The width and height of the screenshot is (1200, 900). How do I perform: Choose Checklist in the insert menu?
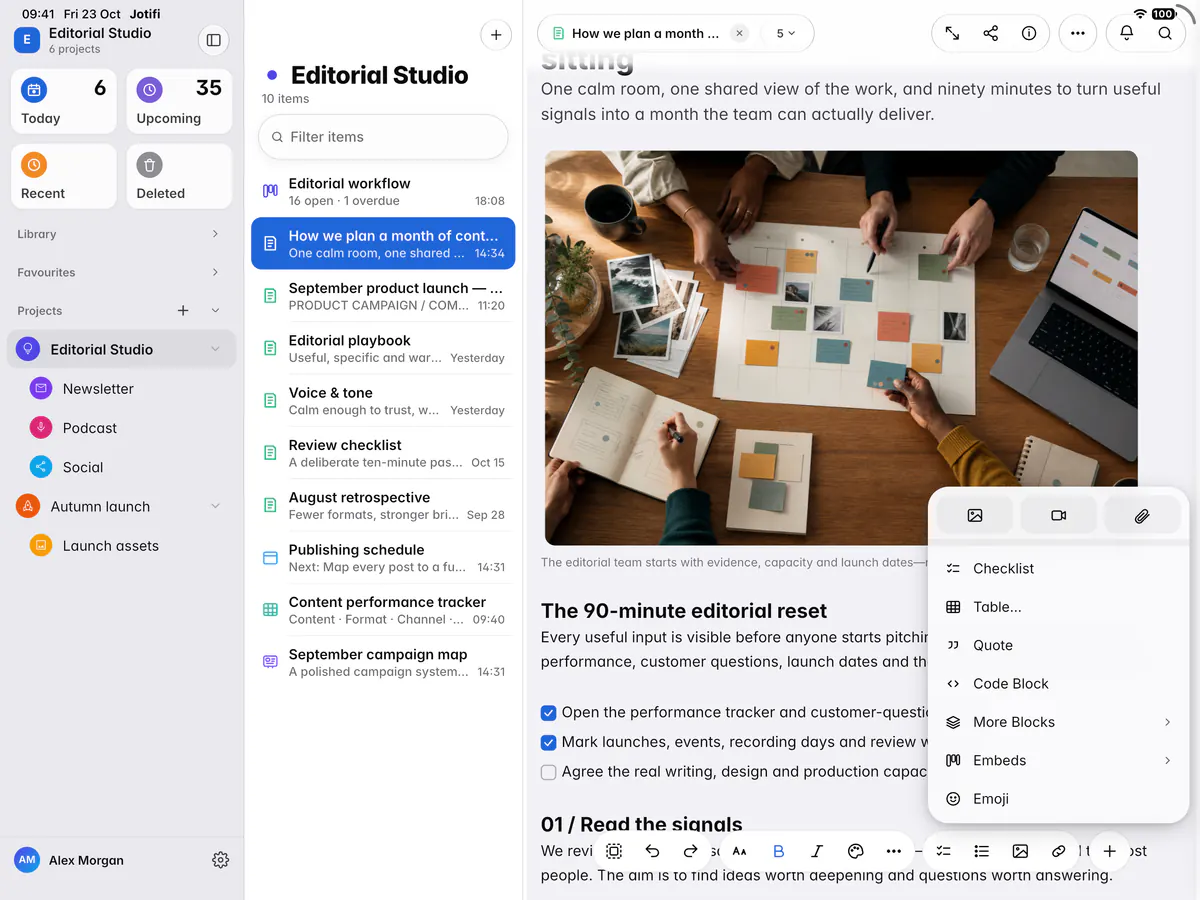[1058, 568]
